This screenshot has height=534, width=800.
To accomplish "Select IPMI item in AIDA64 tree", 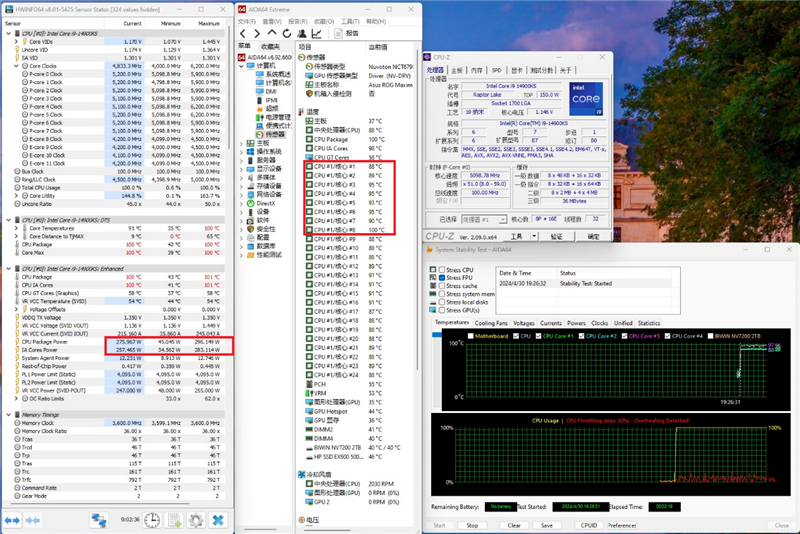I will coord(267,100).
